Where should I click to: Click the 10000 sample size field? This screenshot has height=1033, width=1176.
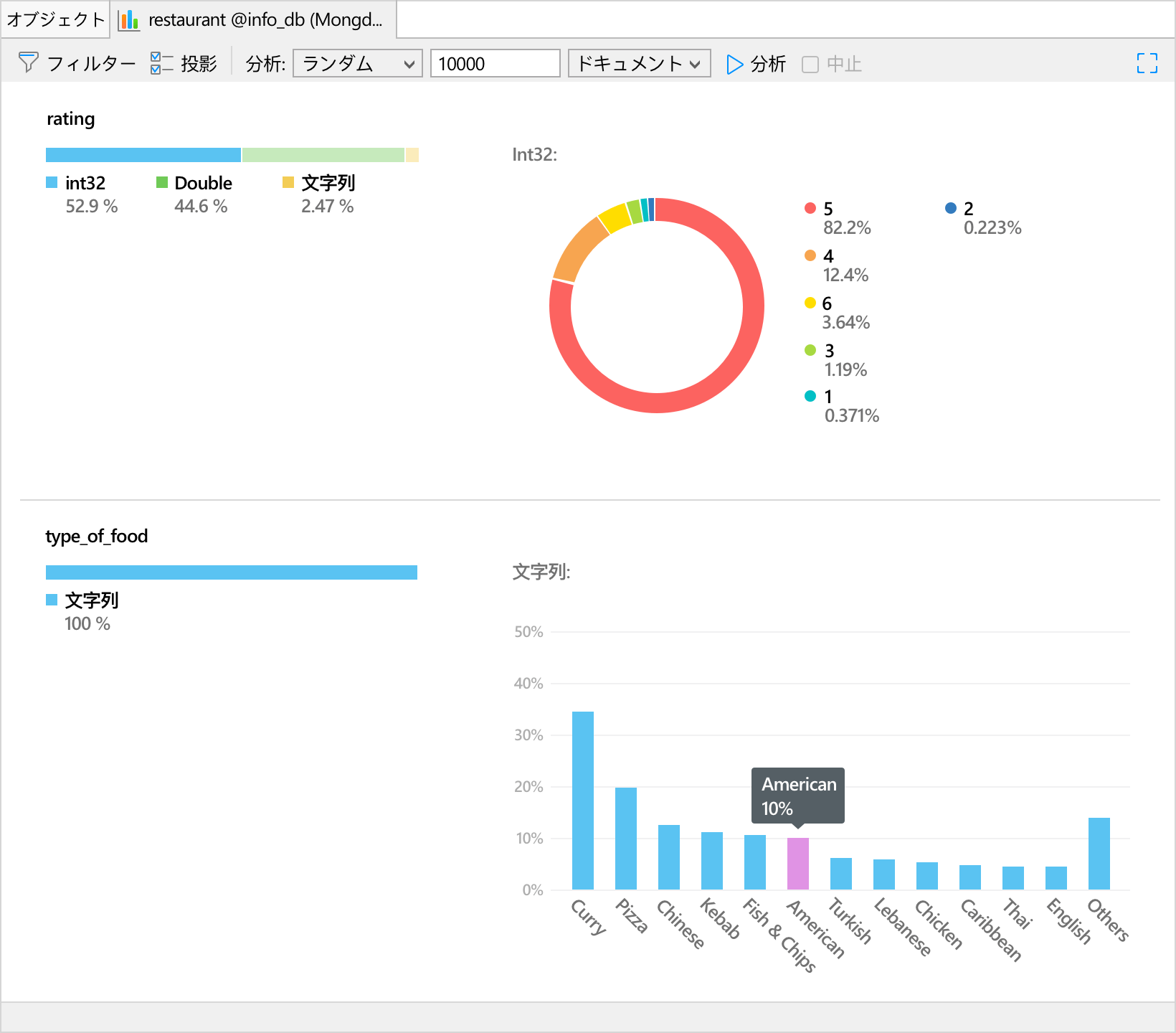pyautogui.click(x=494, y=64)
